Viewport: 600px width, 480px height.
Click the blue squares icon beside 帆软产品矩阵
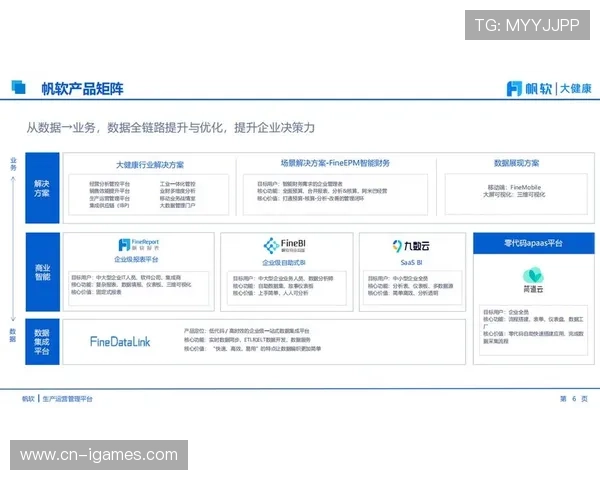(18, 87)
